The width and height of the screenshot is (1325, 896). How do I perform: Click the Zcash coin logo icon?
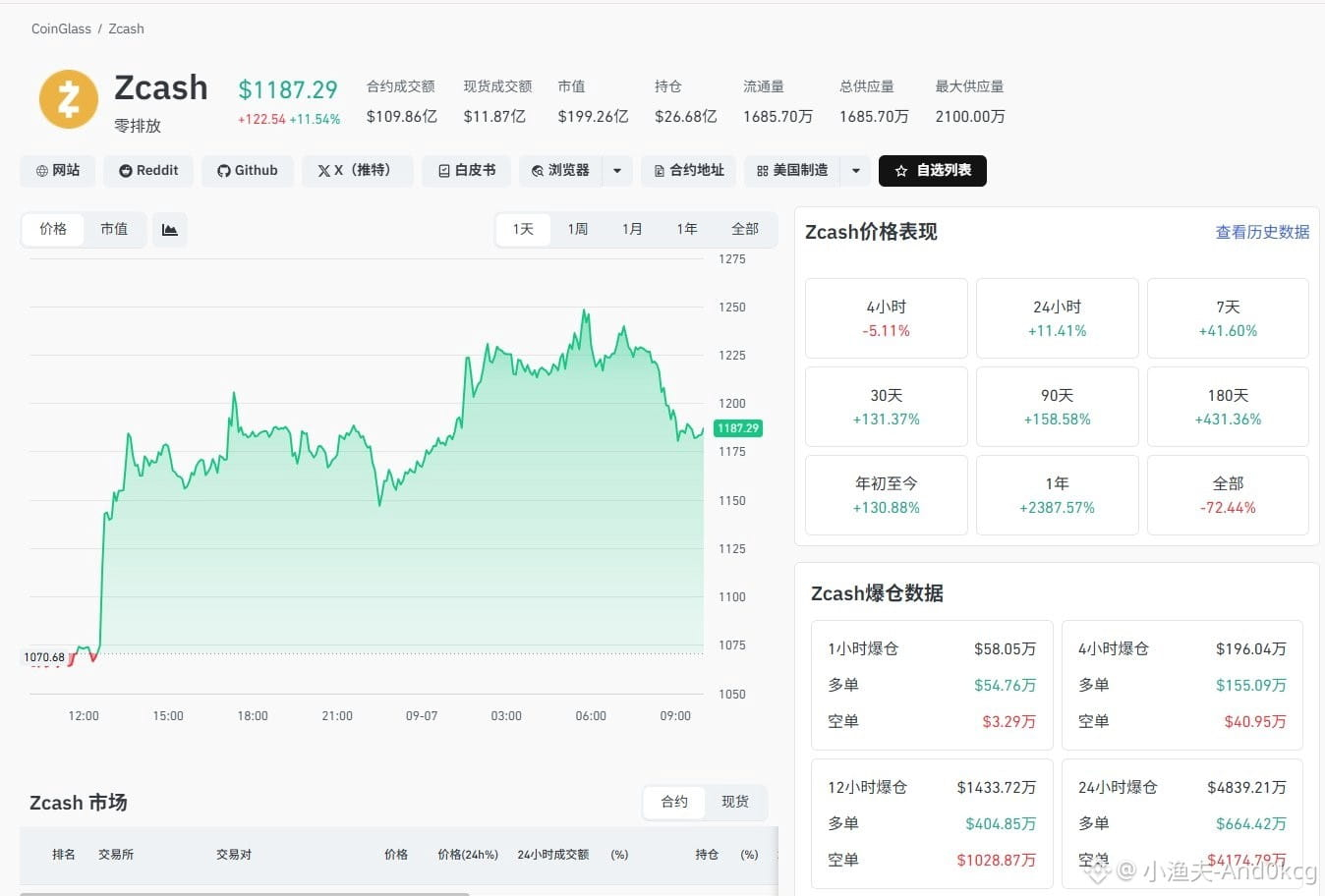pyautogui.click(x=69, y=99)
